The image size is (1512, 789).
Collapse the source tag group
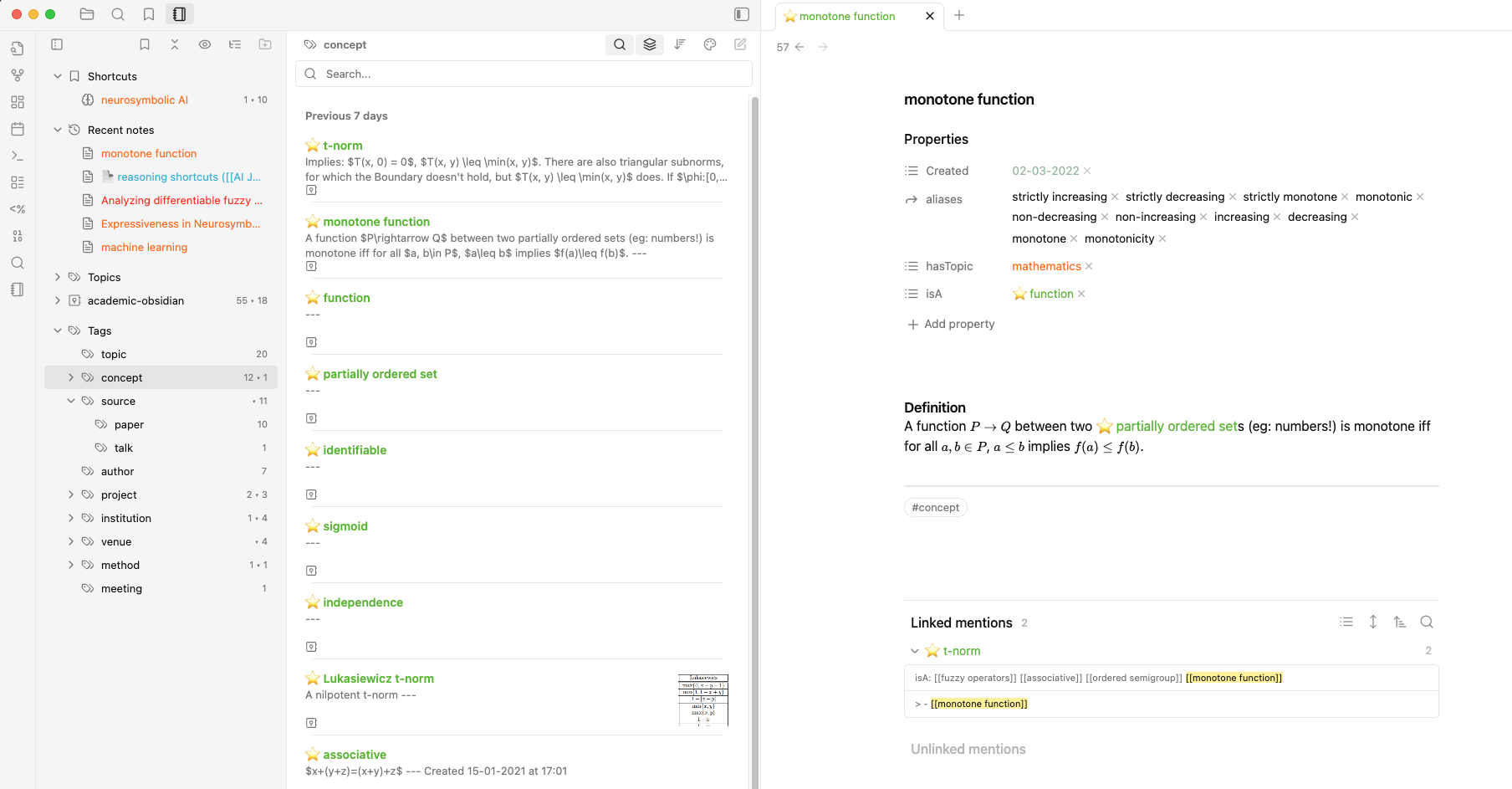(x=71, y=401)
